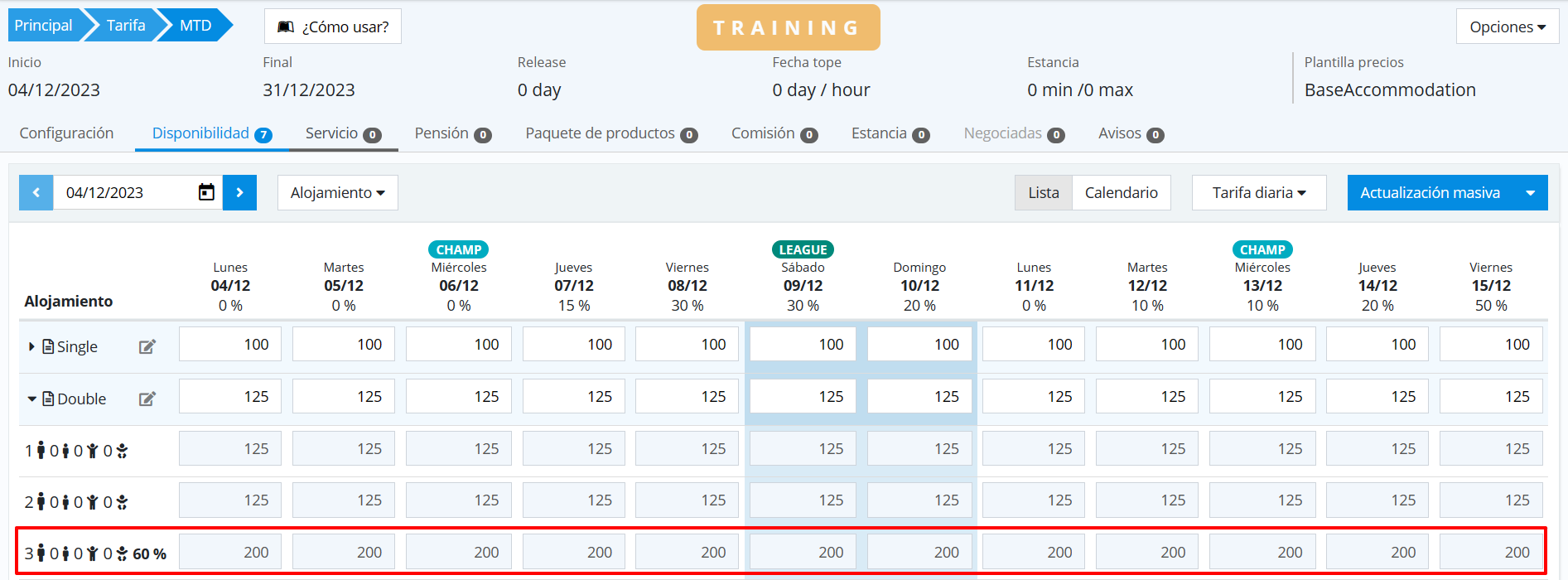
Task: Switch to Calendario view
Action: click(x=1121, y=192)
